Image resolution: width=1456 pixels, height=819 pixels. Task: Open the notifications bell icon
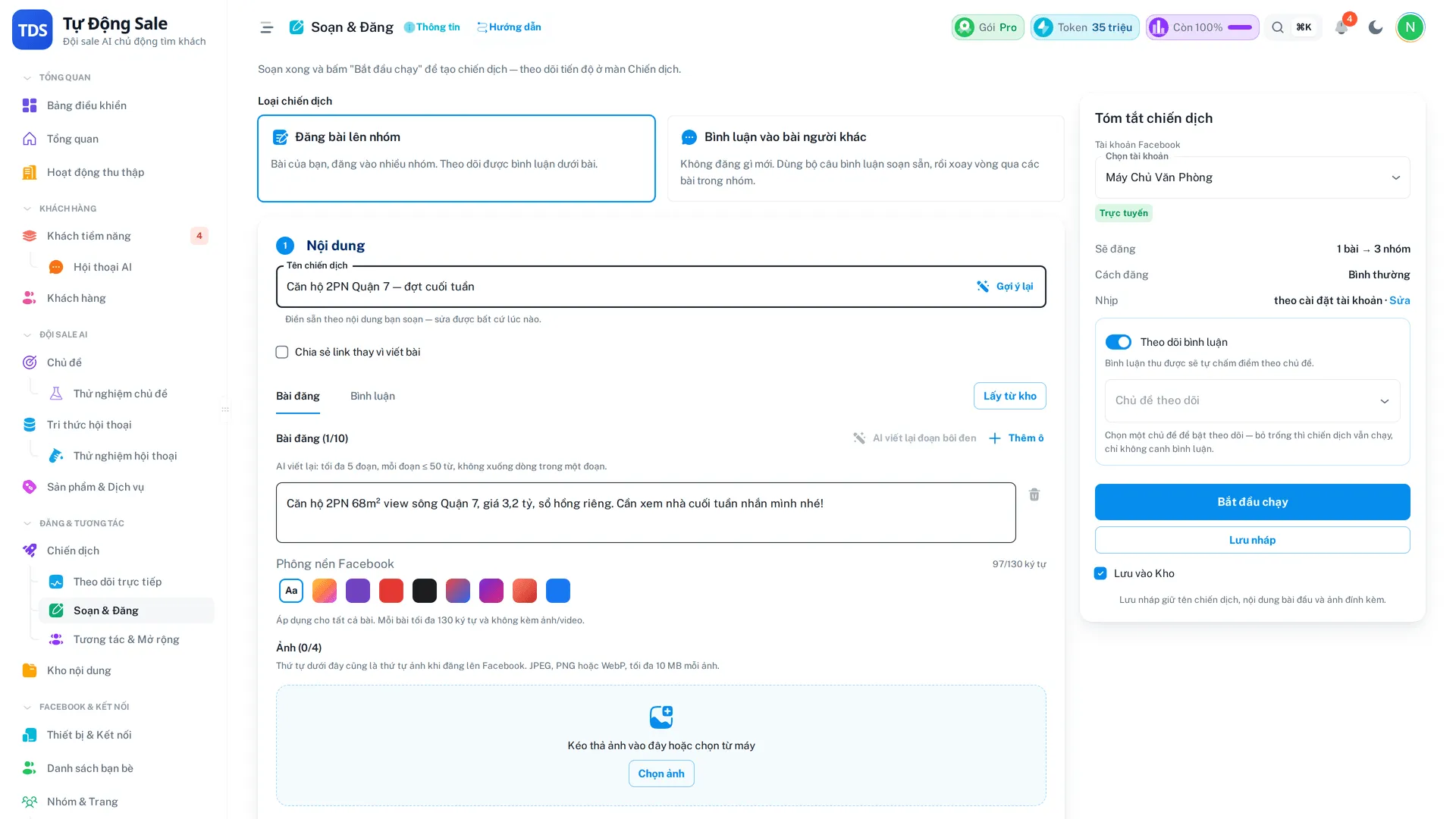(x=1341, y=27)
